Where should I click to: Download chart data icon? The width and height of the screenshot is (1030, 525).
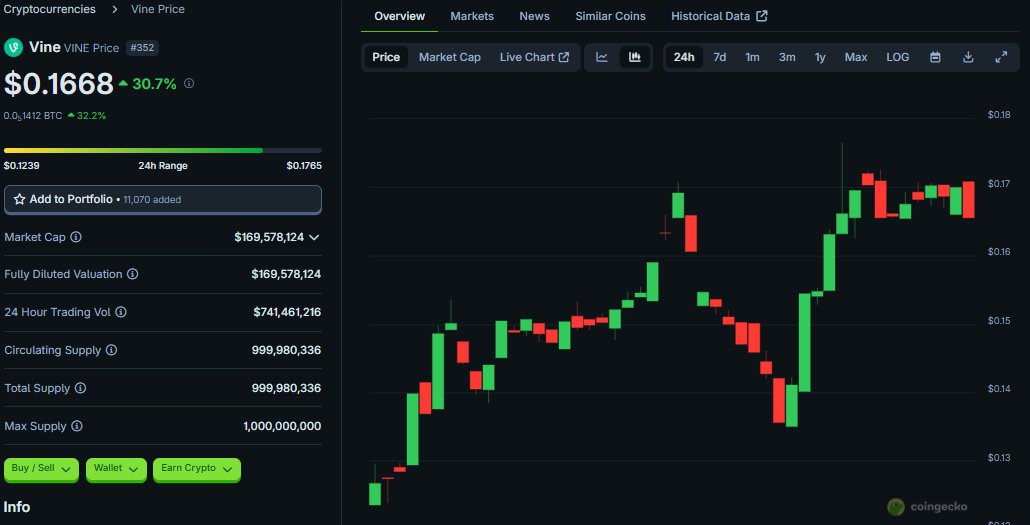pyautogui.click(x=968, y=57)
